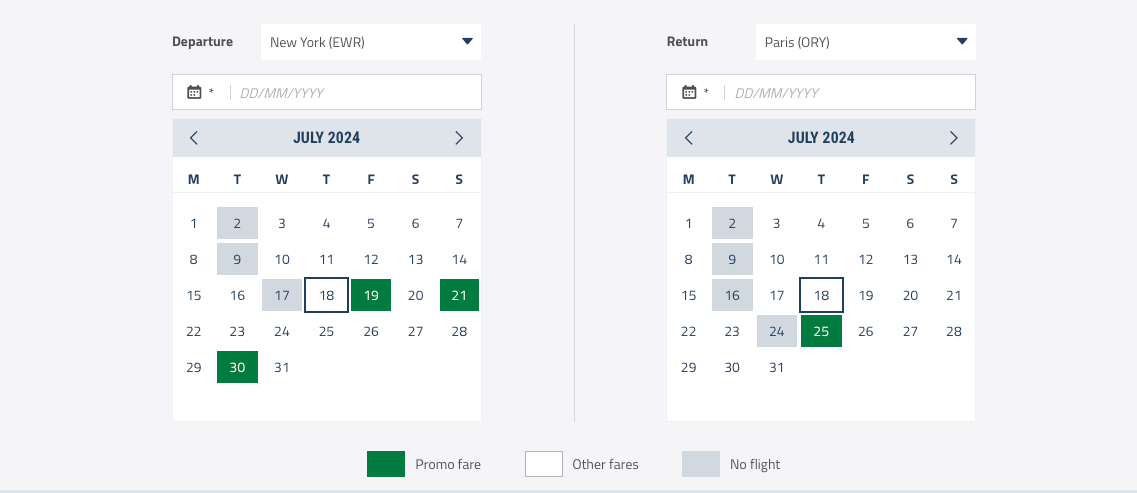Choose July 26 as the return date

(866, 331)
